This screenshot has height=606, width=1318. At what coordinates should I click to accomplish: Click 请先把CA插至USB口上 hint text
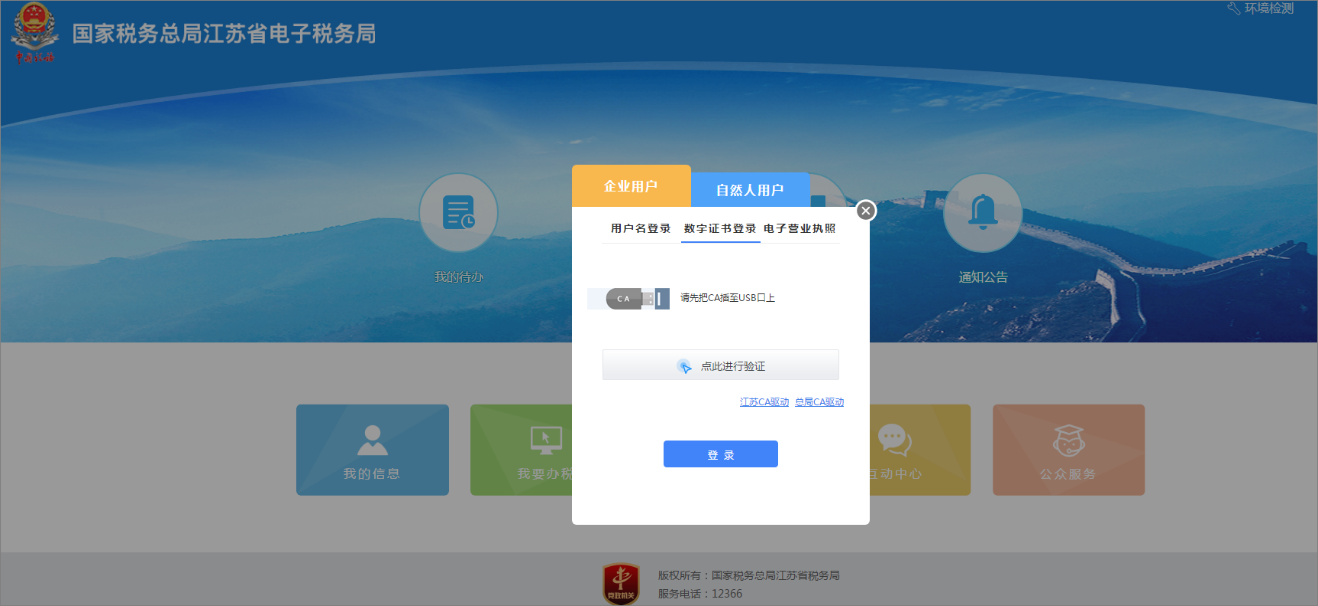tap(728, 298)
